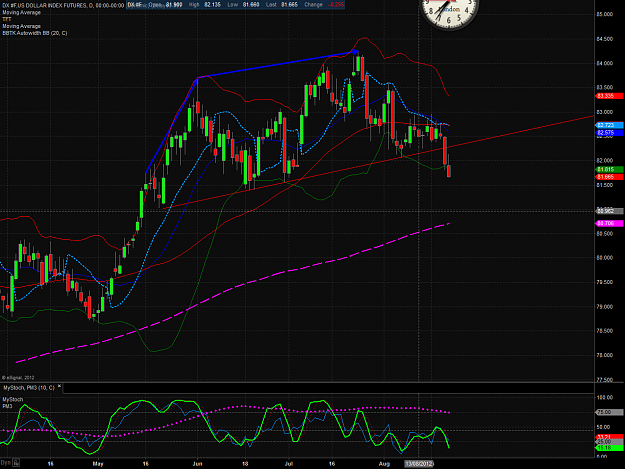
Task: Click the red 83.335 price axis tag
Action: coord(609,96)
